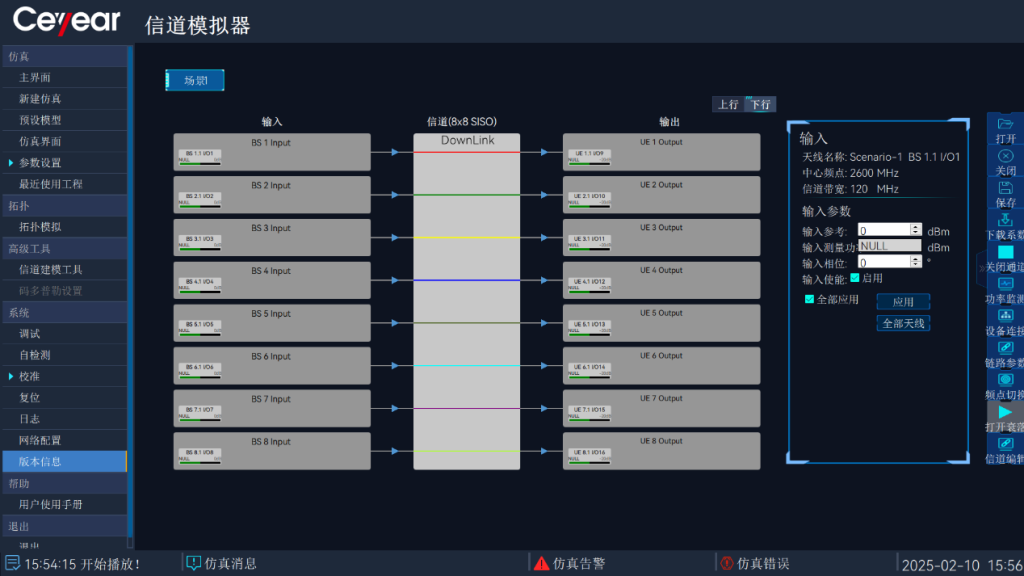Viewport: 1024px width, 576px height.
Task: Click the 仿真告警 warning triangle icon
Action: (x=541, y=563)
